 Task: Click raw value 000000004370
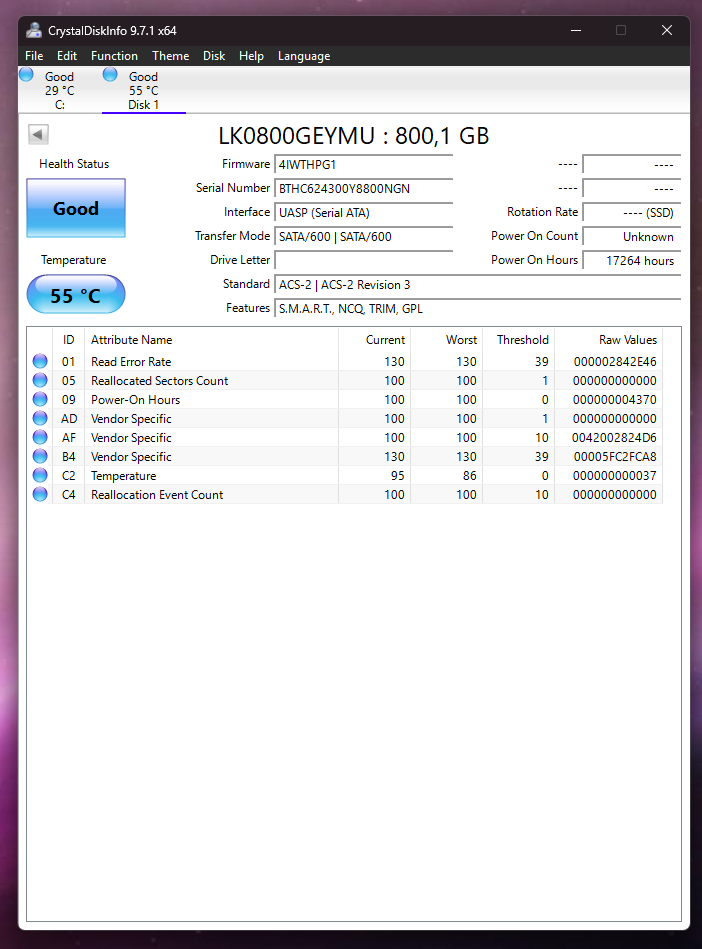coord(615,399)
